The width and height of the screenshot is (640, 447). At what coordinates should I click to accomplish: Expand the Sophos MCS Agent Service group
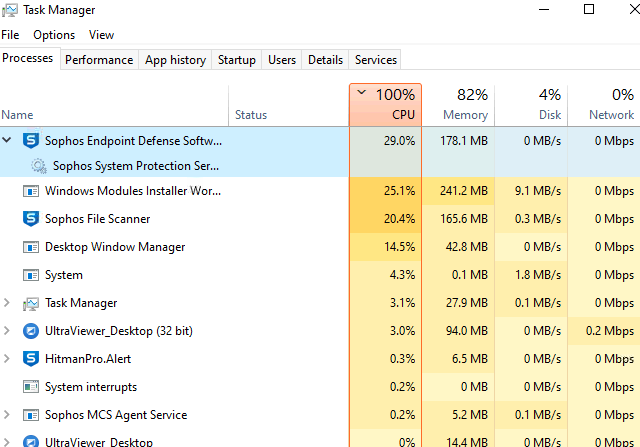(x=9, y=415)
